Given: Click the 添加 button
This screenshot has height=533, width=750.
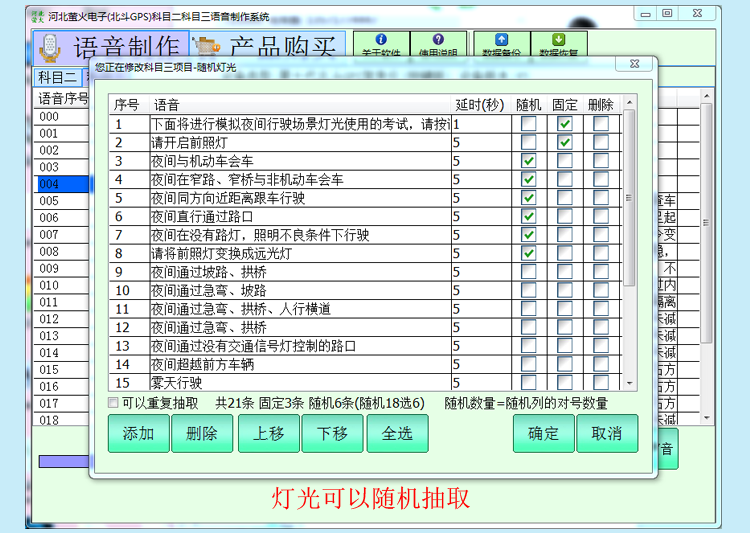Looking at the screenshot, I should click(x=139, y=433).
